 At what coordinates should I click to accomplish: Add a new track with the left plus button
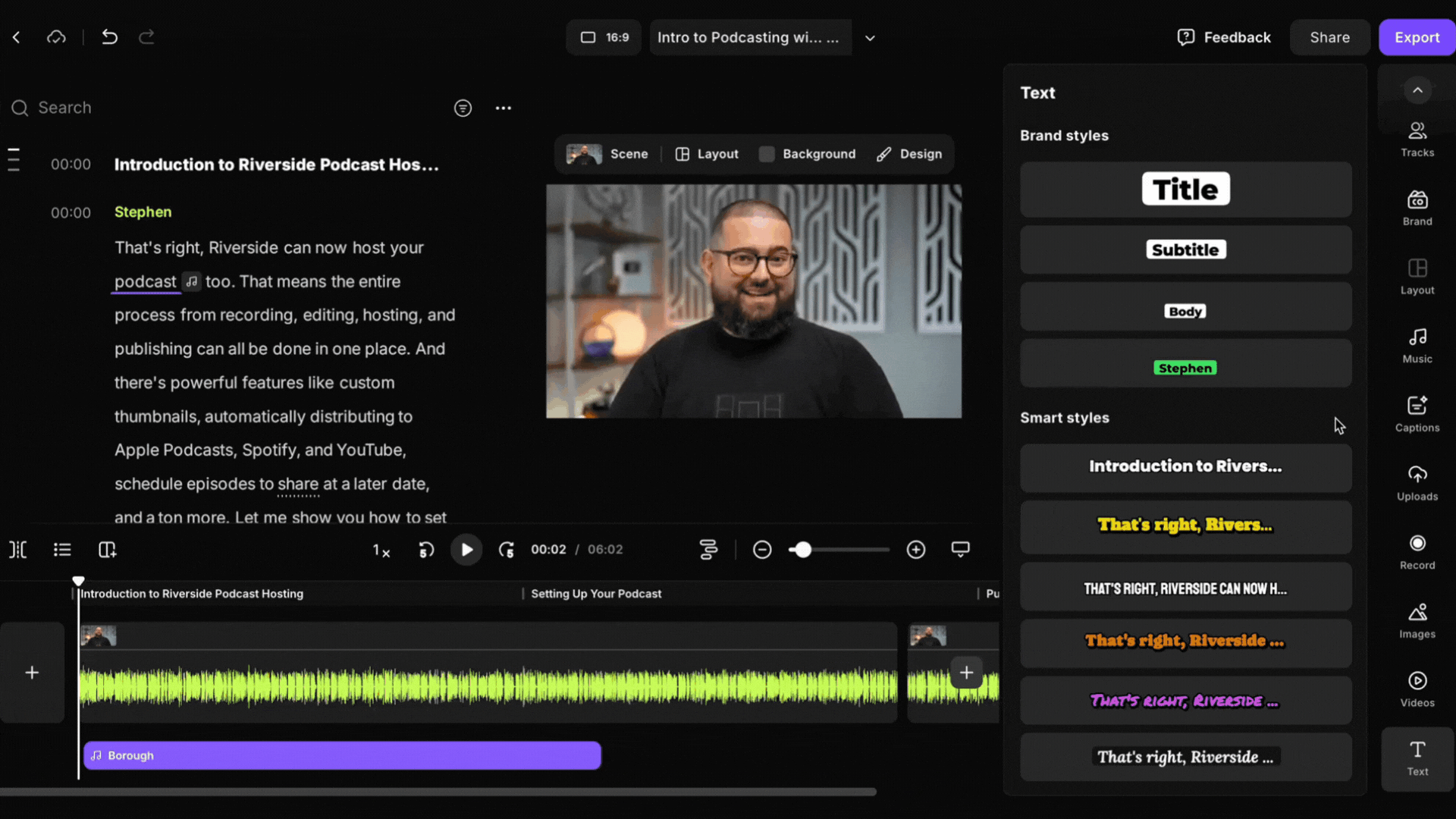coord(32,673)
